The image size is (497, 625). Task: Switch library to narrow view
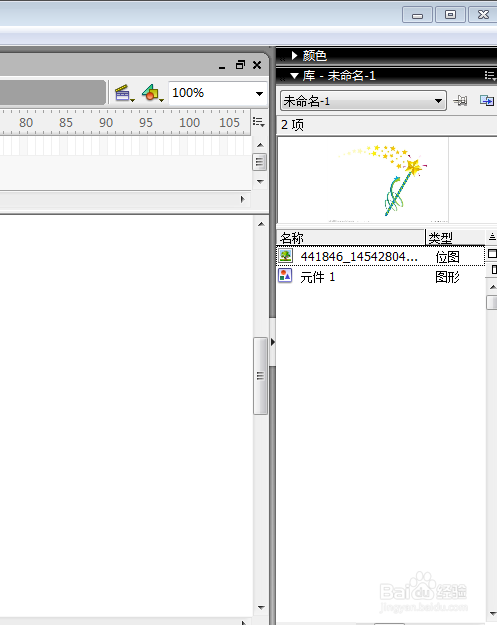click(x=493, y=270)
